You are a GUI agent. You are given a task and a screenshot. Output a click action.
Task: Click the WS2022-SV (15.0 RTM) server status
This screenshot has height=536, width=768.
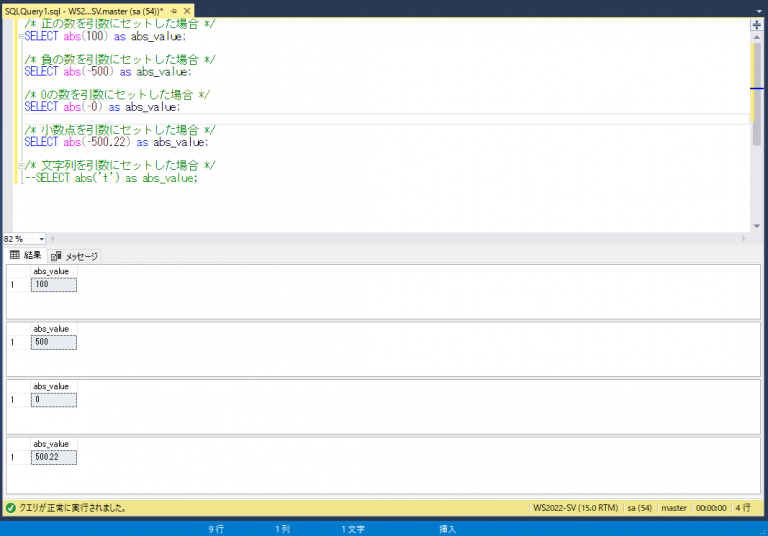[x=576, y=508]
